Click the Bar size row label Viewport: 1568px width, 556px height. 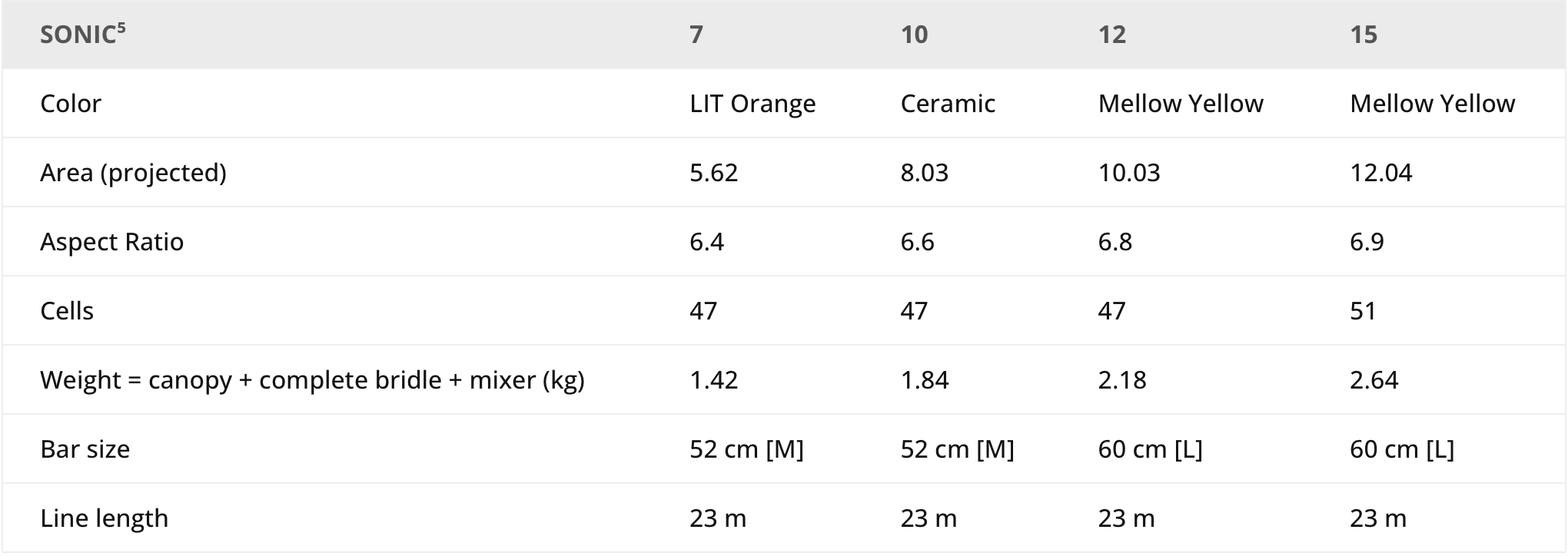[85, 449]
